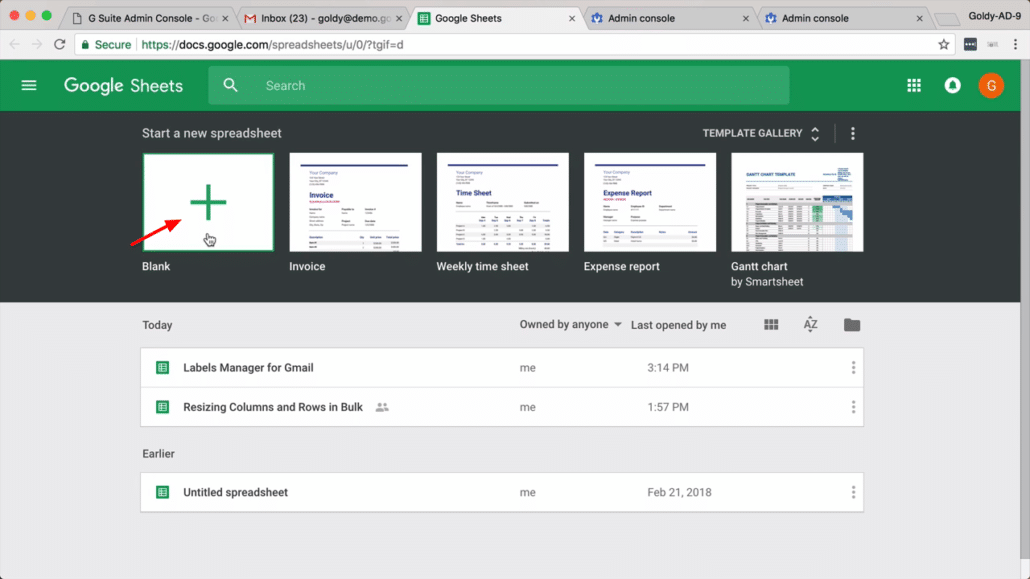Click the sheet icon of Untitled spreadsheet

point(162,492)
